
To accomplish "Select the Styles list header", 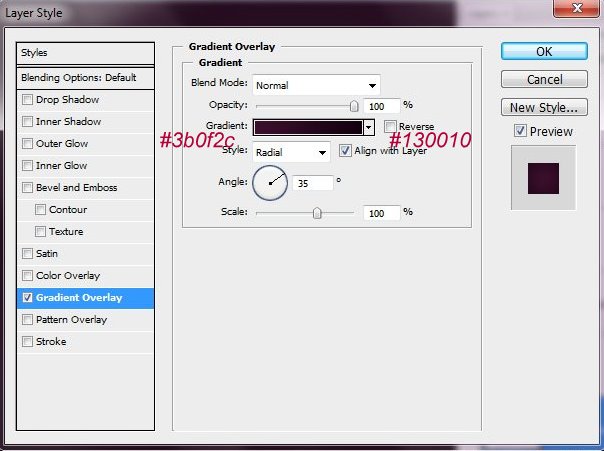I will pos(86,52).
